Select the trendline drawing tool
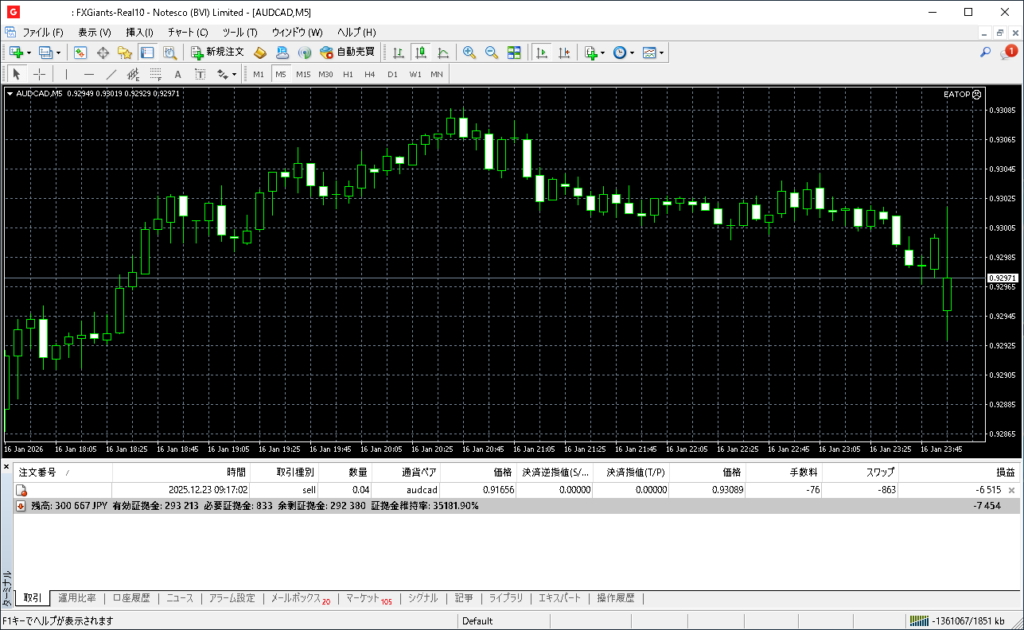 [111, 74]
